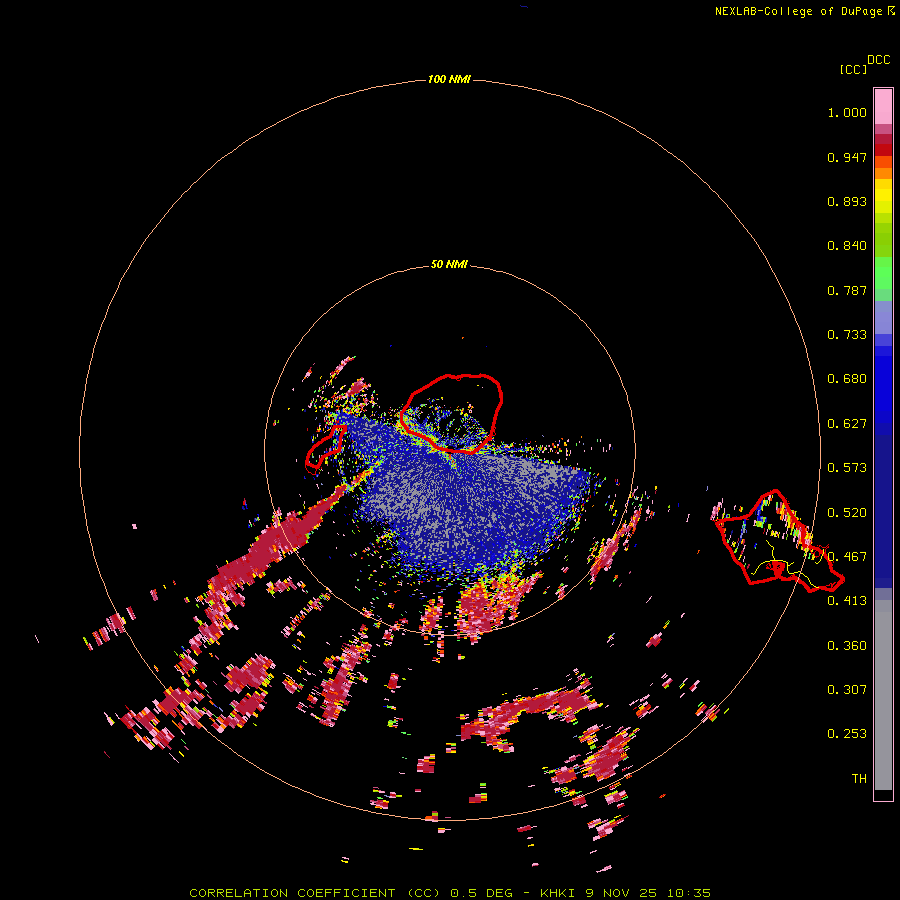This screenshot has height=900, width=900.
Task: Pick the olive green swatch beside 0.840
Action: (883, 240)
